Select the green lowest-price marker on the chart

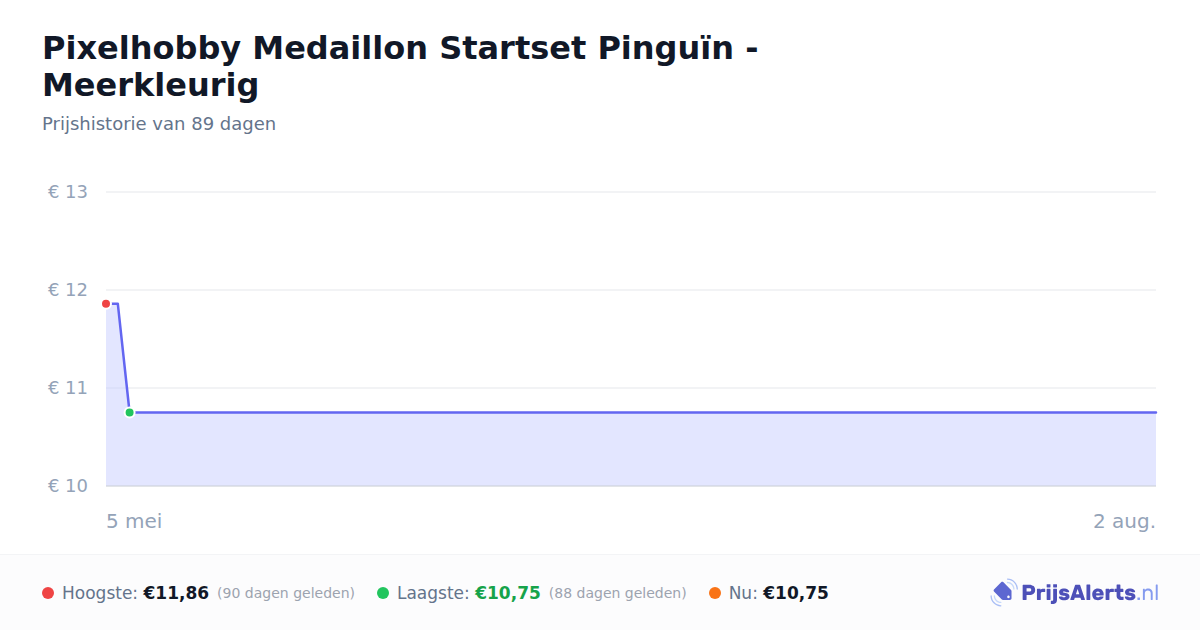click(x=129, y=412)
